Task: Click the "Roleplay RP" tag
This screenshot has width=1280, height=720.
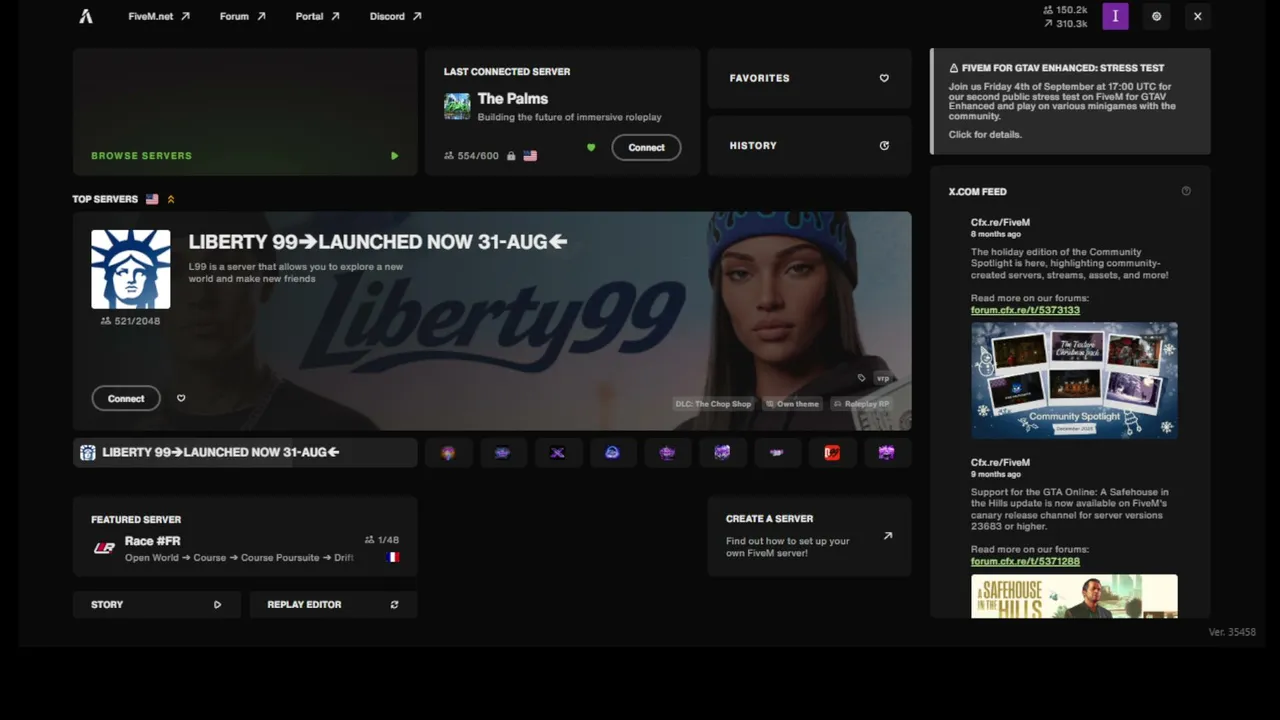Action: pos(861,404)
